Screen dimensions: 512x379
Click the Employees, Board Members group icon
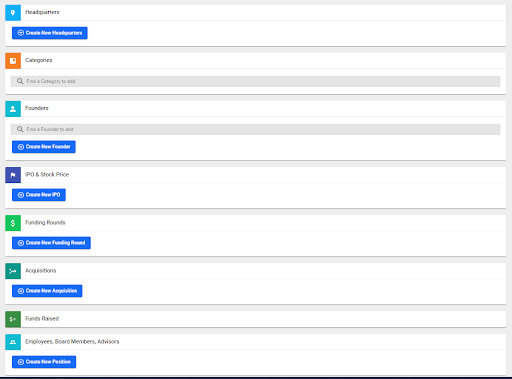[x=13, y=342]
